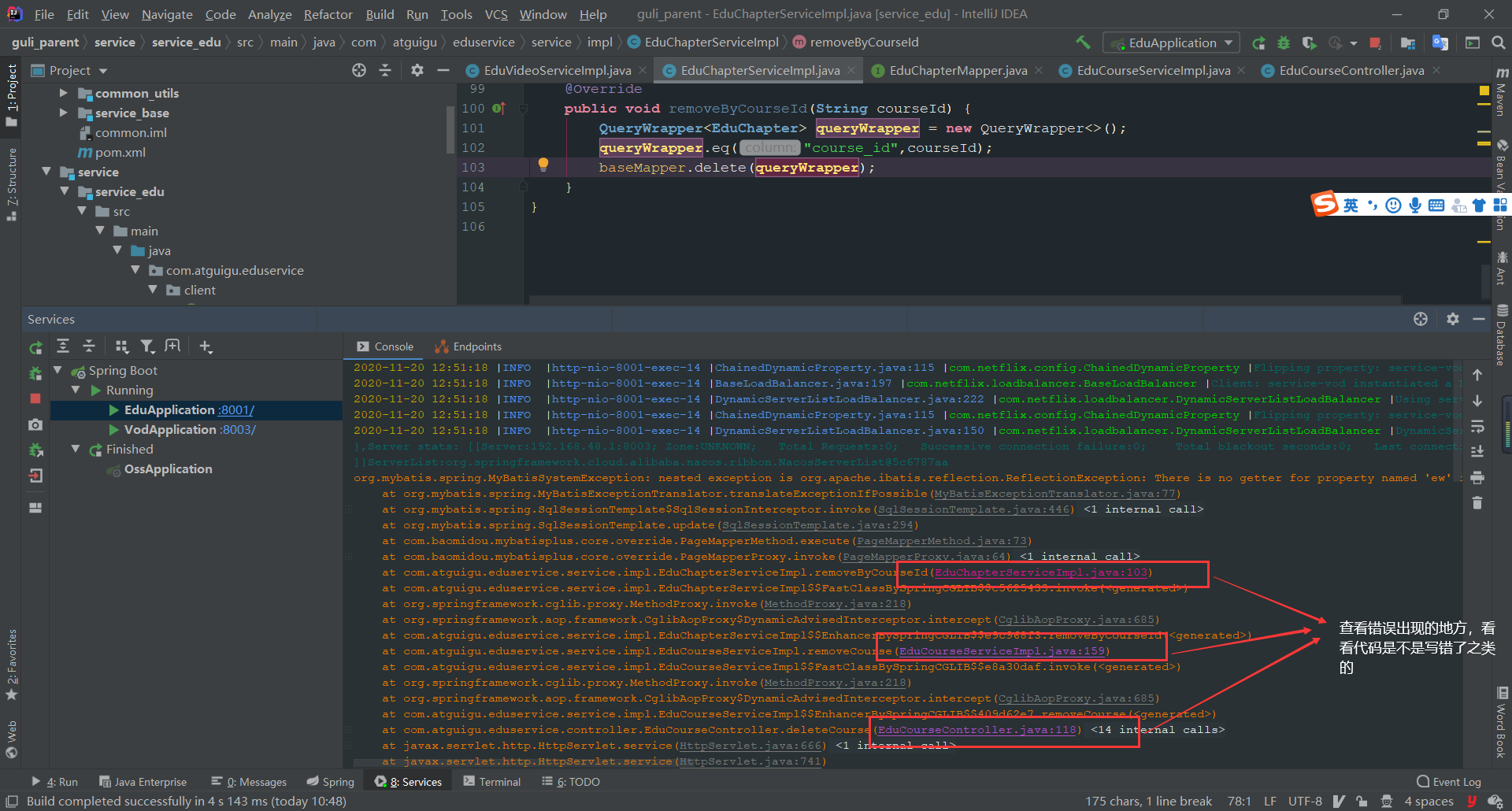Open Services filter funnel icon
This screenshot has width=1512, height=811.
point(147,346)
